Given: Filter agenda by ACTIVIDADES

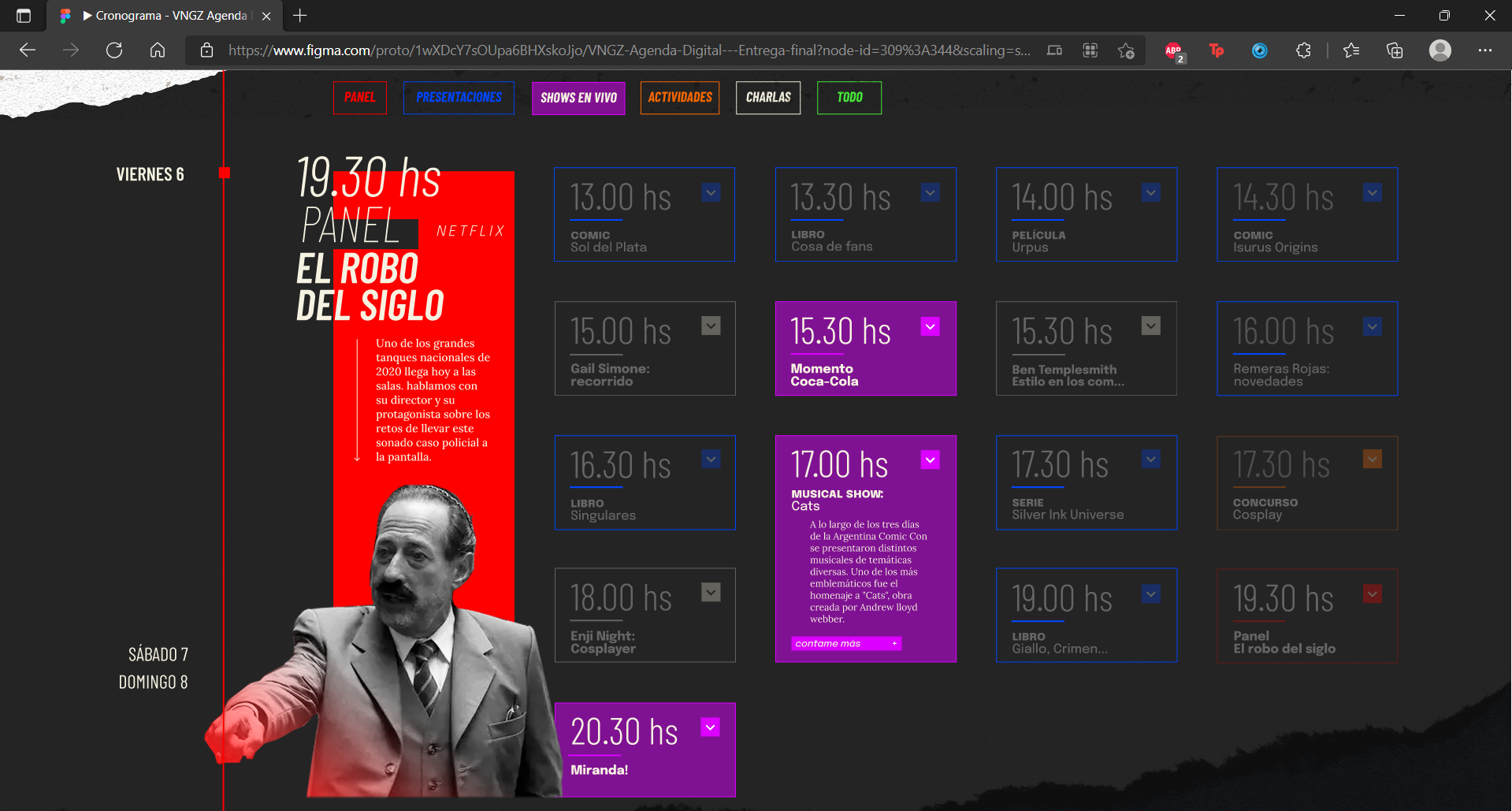Looking at the screenshot, I should click(680, 98).
